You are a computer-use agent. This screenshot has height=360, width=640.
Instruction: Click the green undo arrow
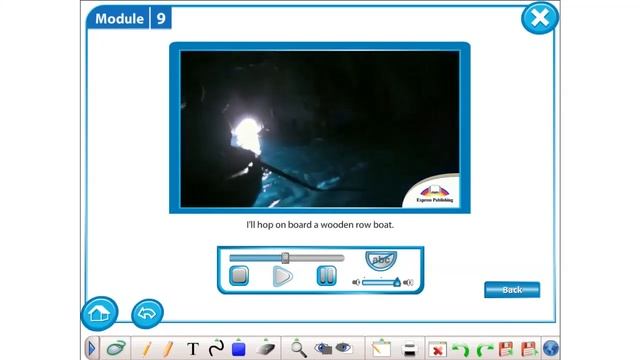(x=461, y=350)
